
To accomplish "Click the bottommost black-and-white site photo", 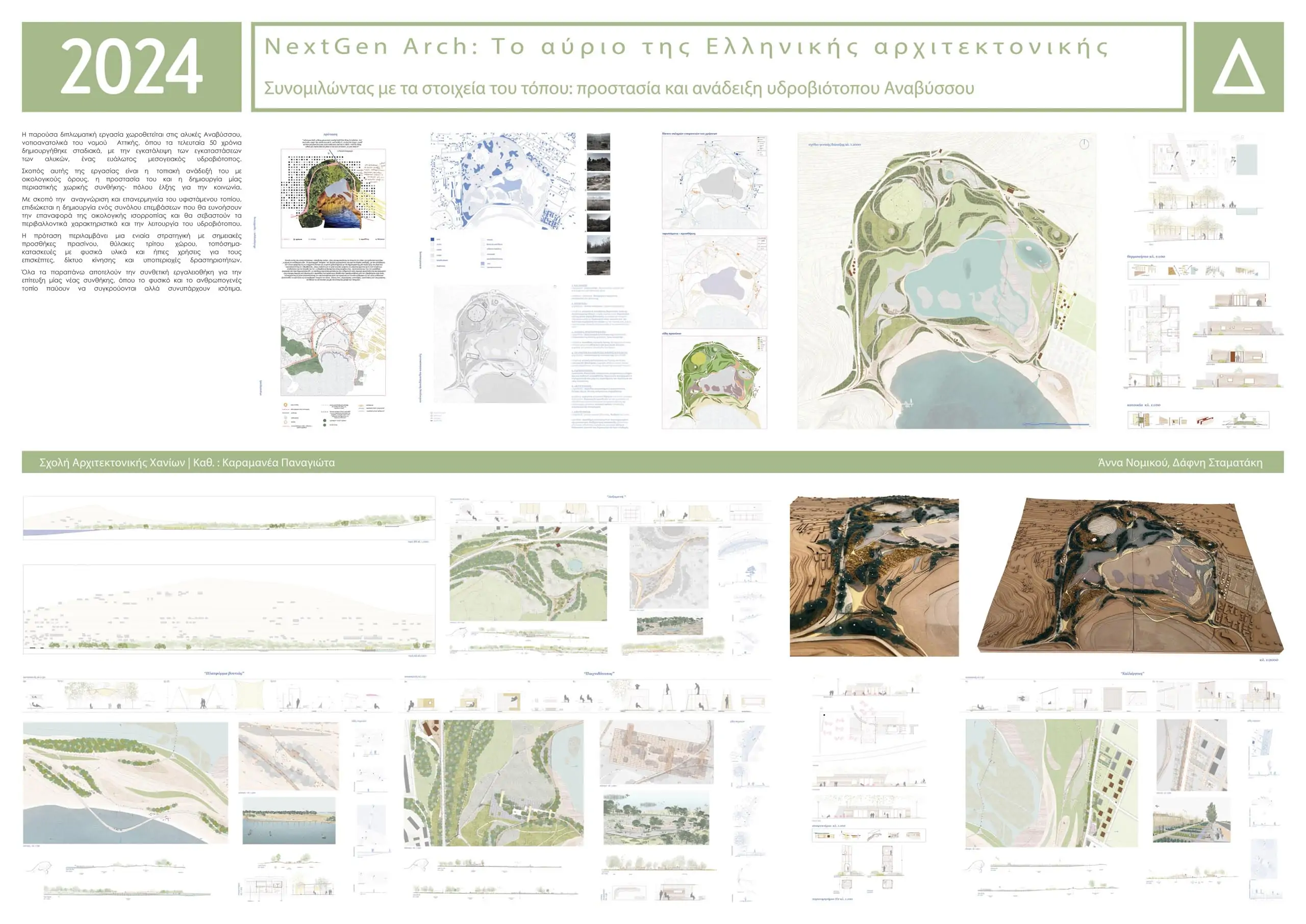I will coord(598,267).
